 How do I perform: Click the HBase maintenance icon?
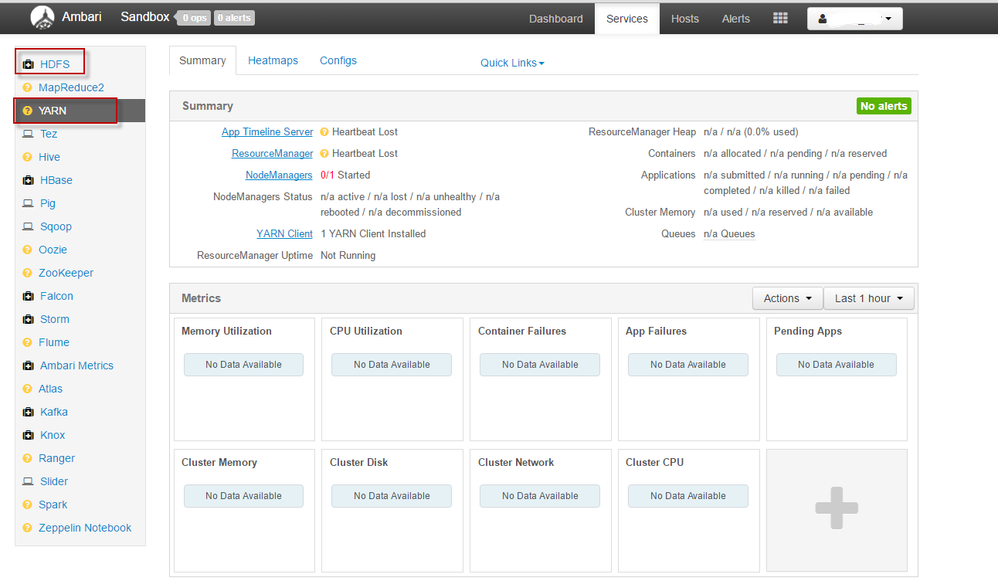[x=28, y=181]
